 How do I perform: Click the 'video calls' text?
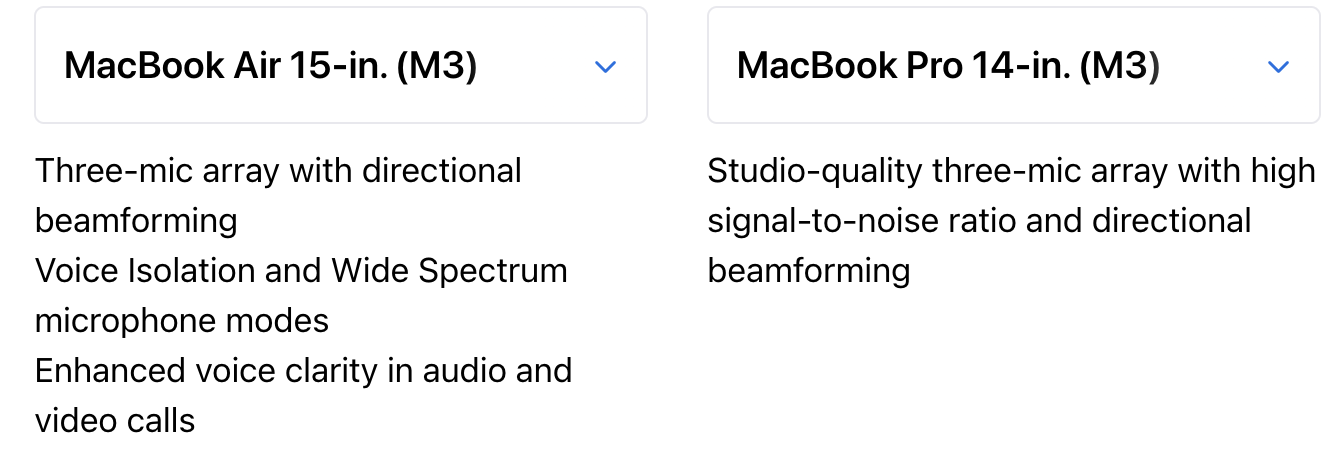[x=115, y=421]
